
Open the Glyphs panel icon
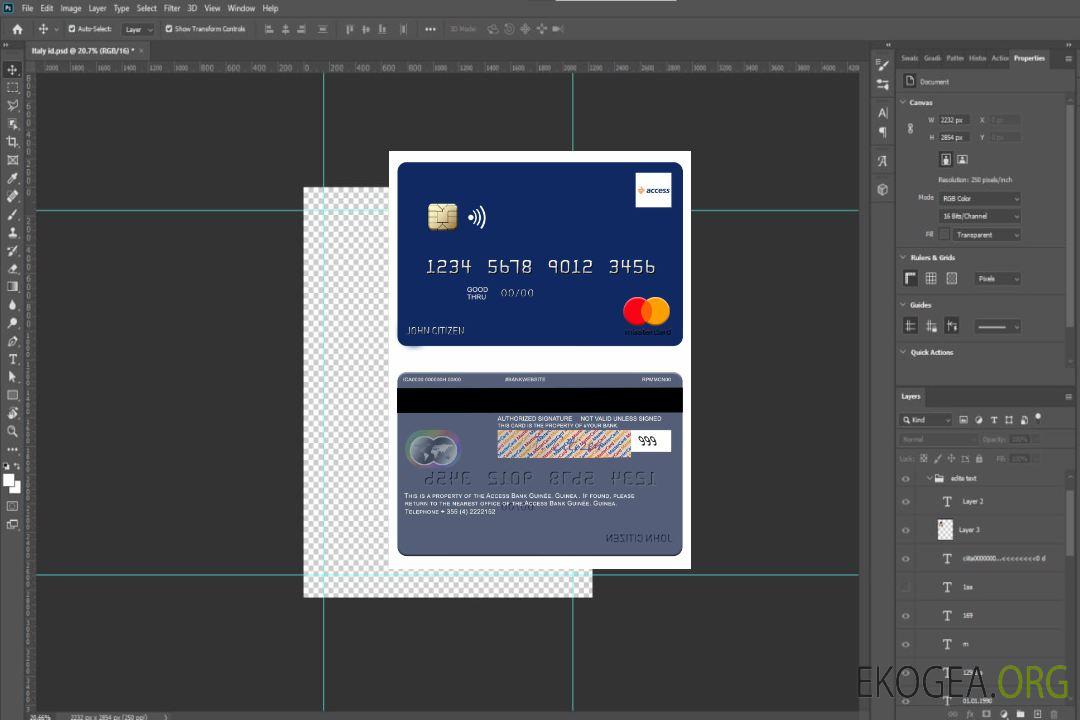882,161
